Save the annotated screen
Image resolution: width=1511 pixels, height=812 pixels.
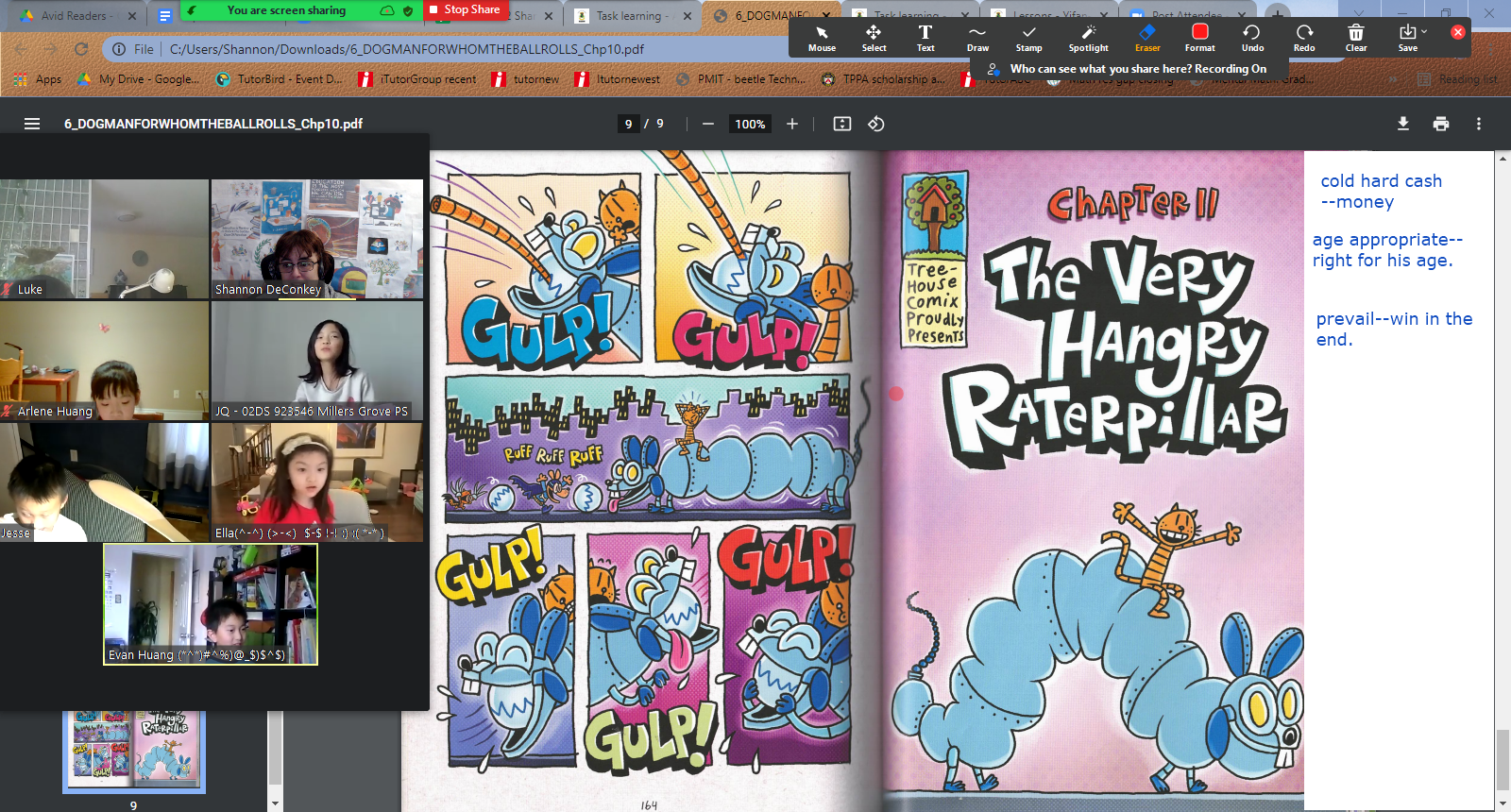coord(1407,39)
